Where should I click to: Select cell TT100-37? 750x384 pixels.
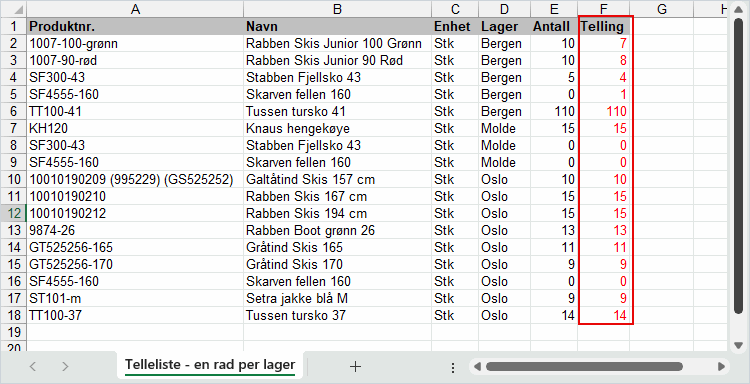135,315
